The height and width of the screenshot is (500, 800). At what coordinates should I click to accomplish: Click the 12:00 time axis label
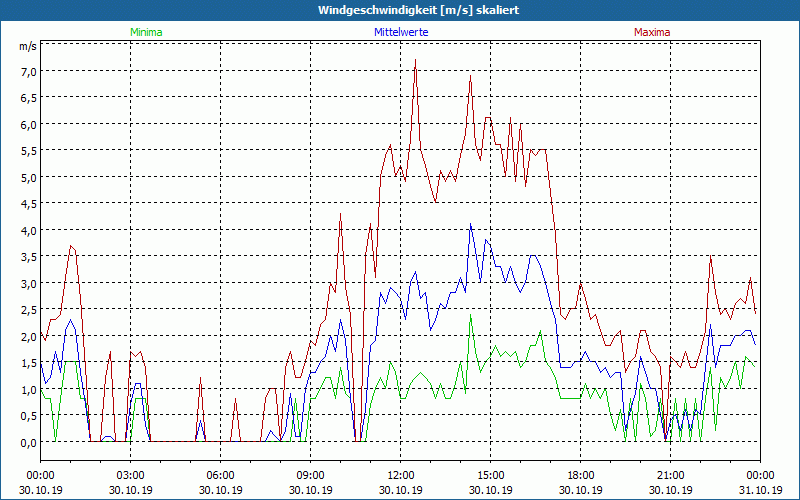[x=401, y=476]
